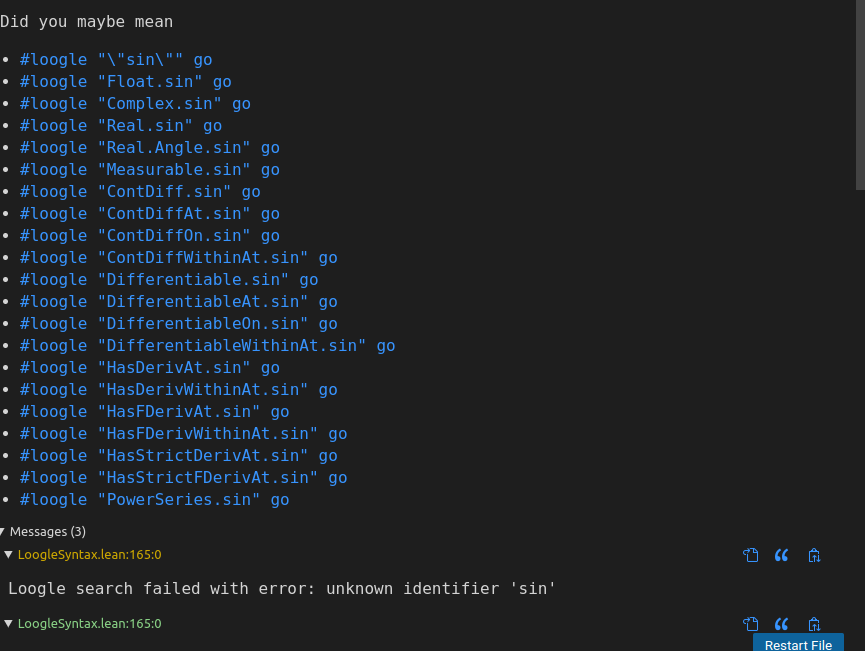865x651 pixels.
Task: Open suggestion #loogle "Complex.sin" go
Action: click(135, 104)
